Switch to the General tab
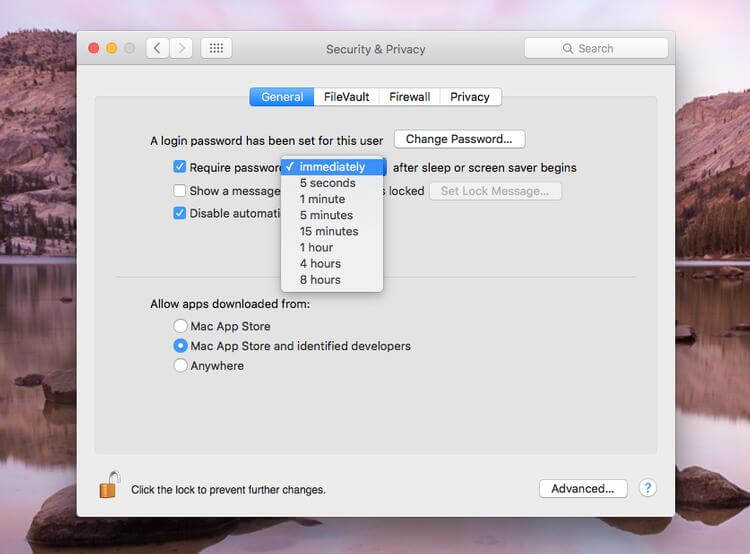 click(x=282, y=97)
